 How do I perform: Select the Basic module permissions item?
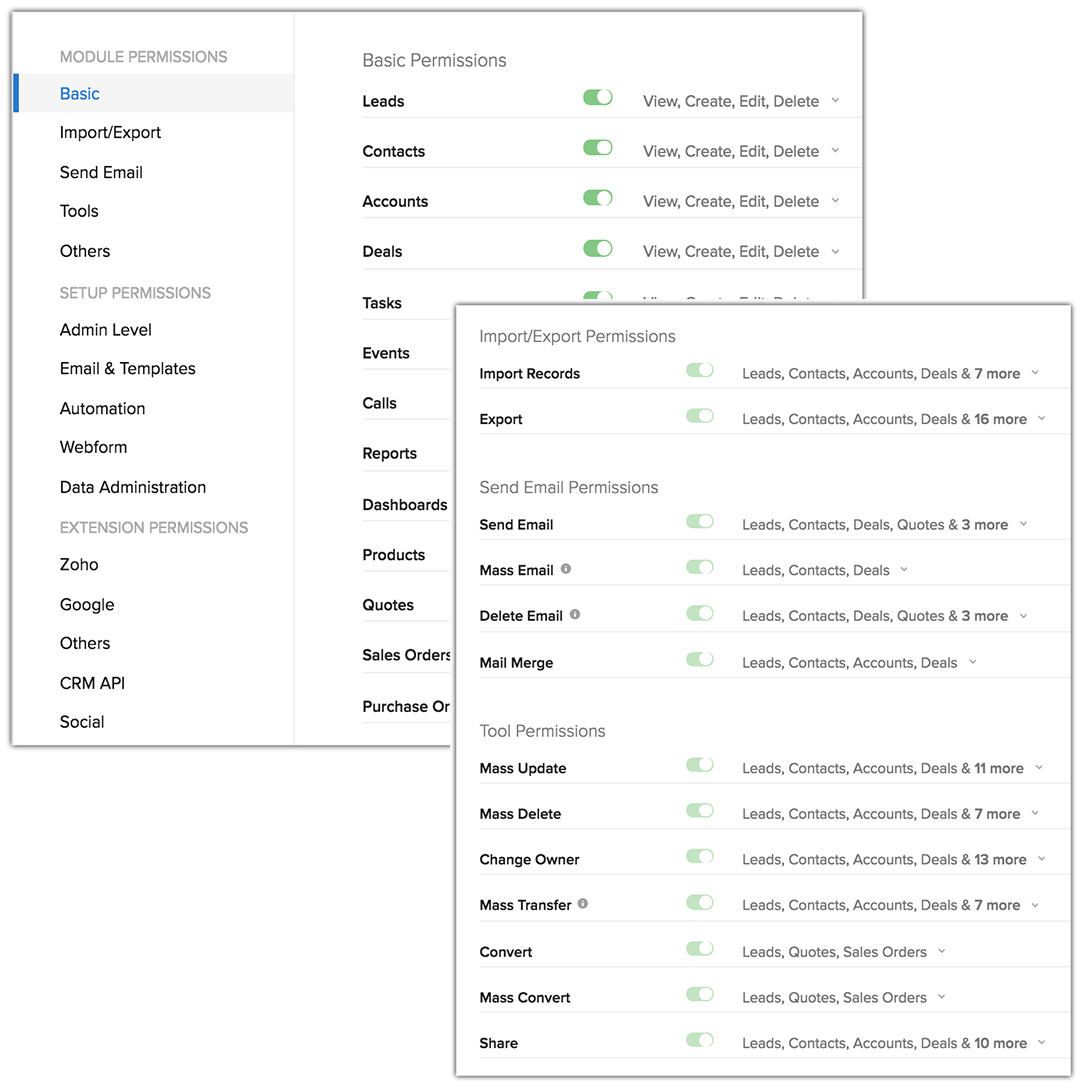coord(80,94)
